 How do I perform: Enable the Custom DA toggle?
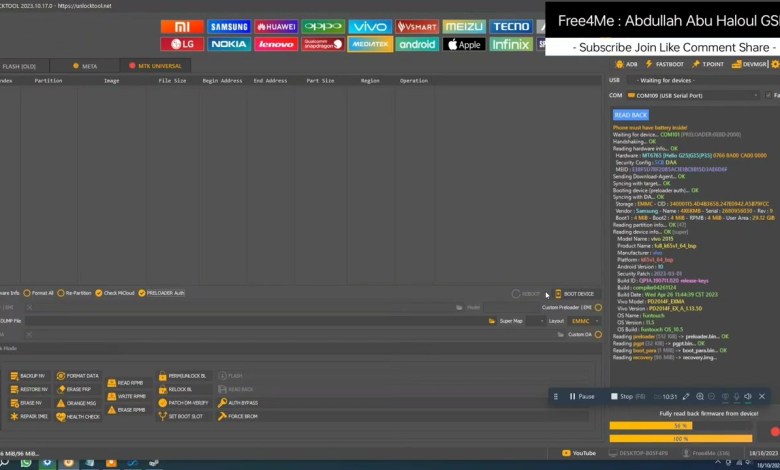pos(598,335)
